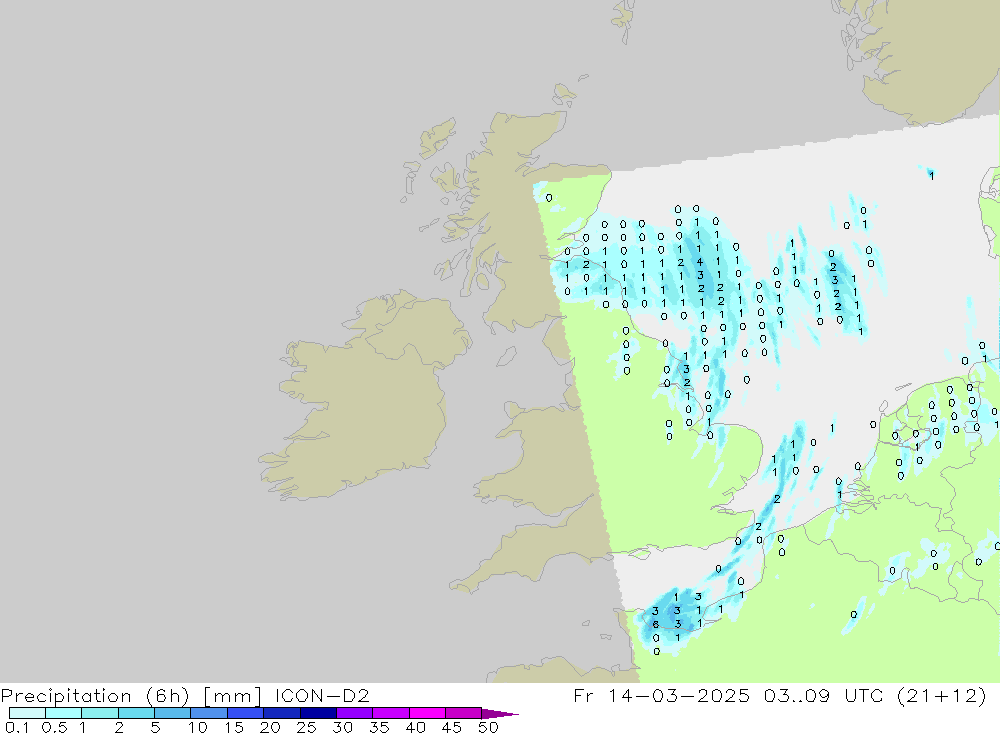1000x733 pixels.
Task: Click the '4' precipitation value over the North Sea
Action: tap(700, 262)
